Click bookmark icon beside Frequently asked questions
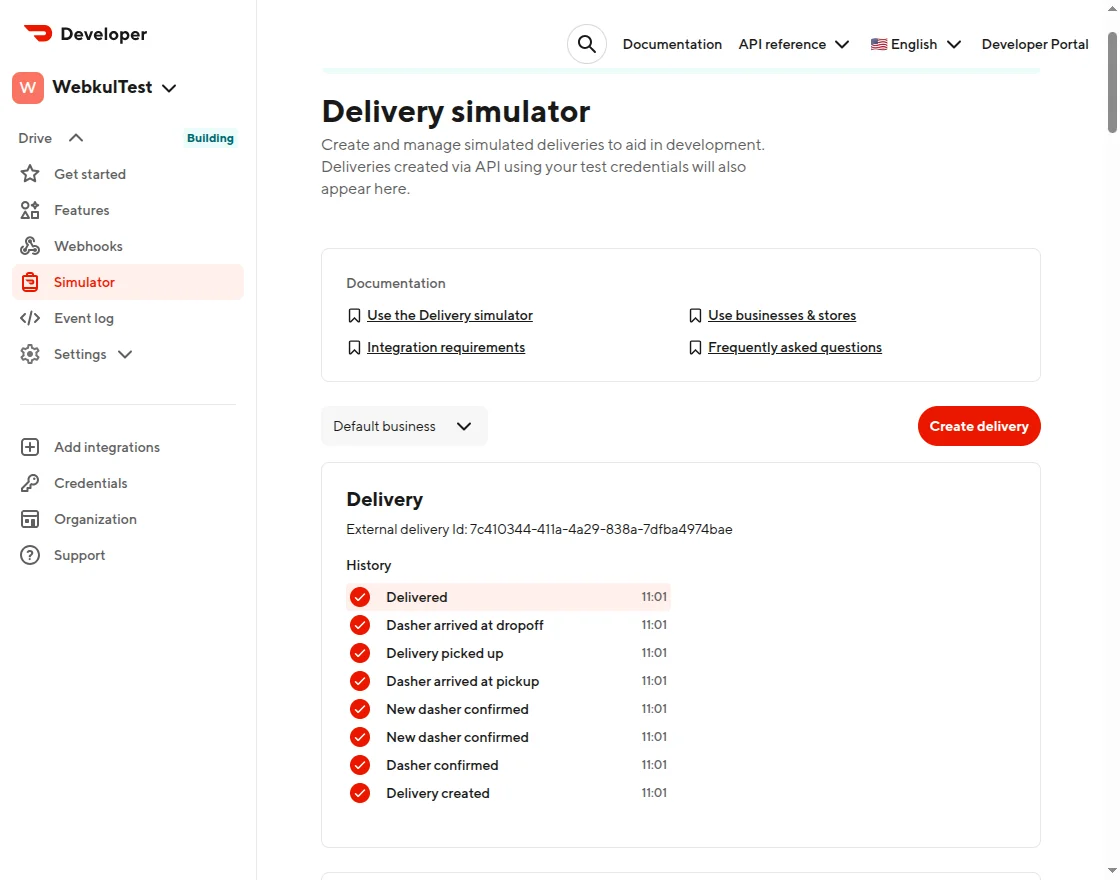This screenshot has width=1120, height=880. point(695,348)
